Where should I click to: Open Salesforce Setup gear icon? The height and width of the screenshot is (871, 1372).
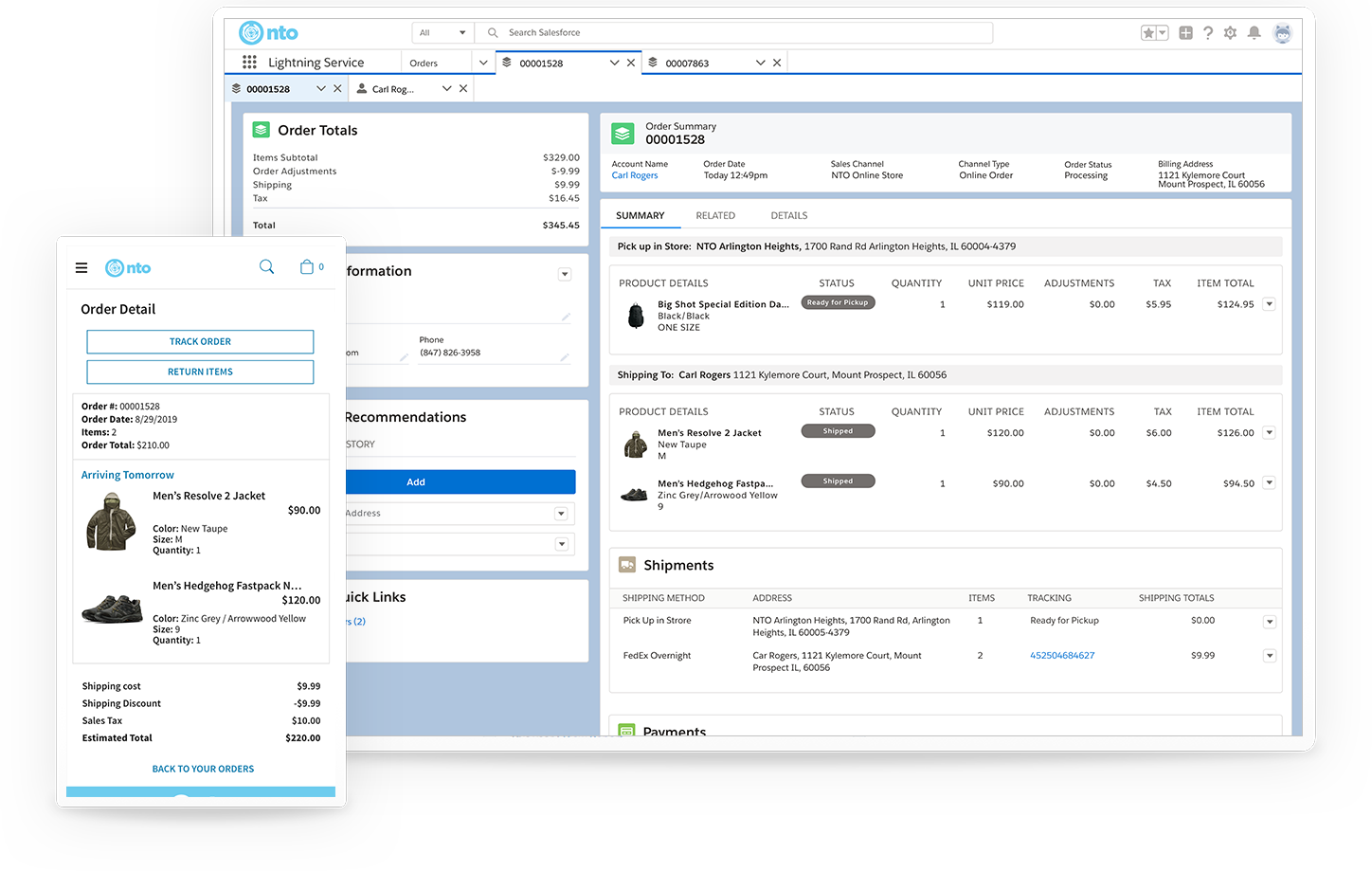1230,32
